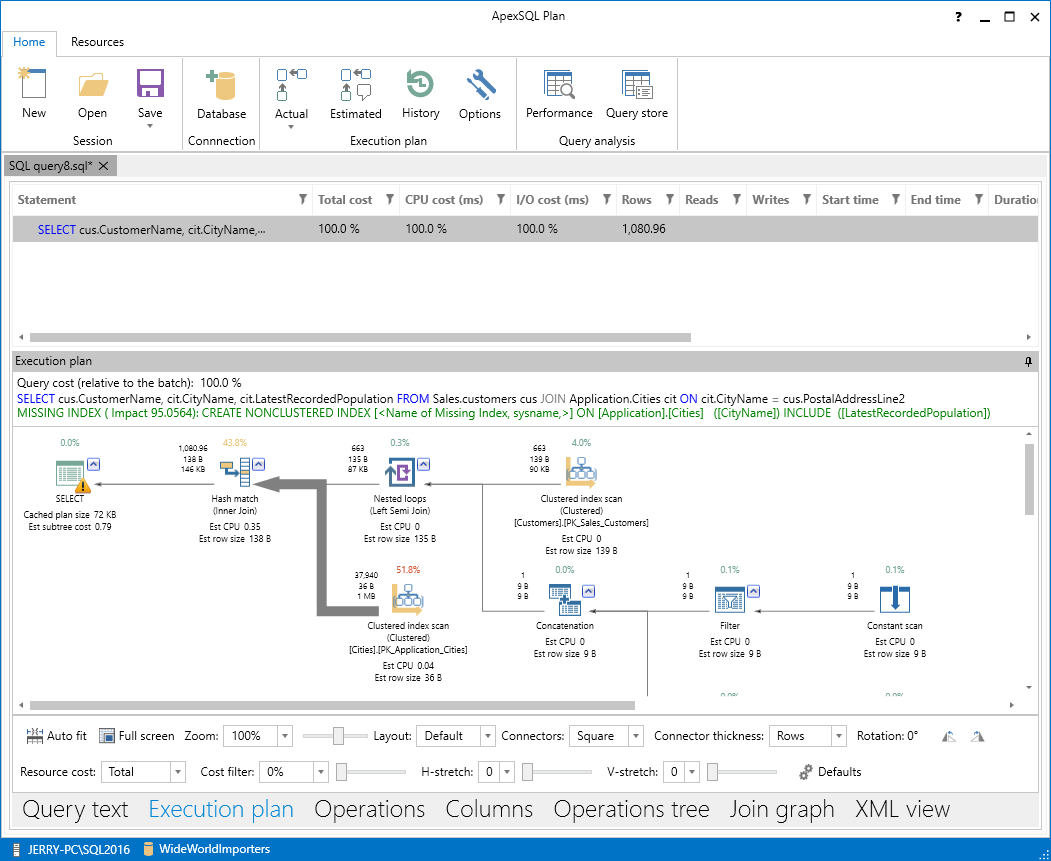The height and width of the screenshot is (861, 1051).
Task: Select the Nested loops operator icon
Action: coord(400,472)
